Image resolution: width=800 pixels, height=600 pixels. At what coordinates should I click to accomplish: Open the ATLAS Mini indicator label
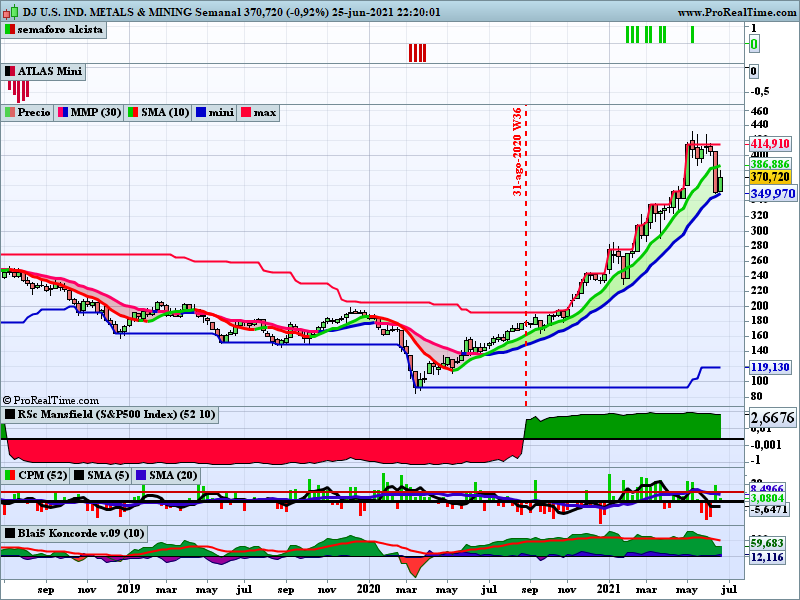[49, 71]
